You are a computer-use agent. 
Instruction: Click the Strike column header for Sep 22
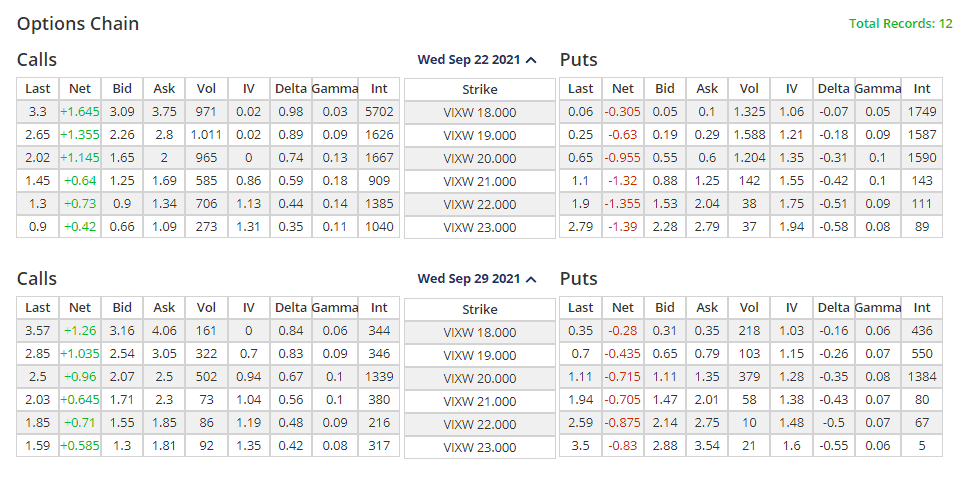pos(479,90)
